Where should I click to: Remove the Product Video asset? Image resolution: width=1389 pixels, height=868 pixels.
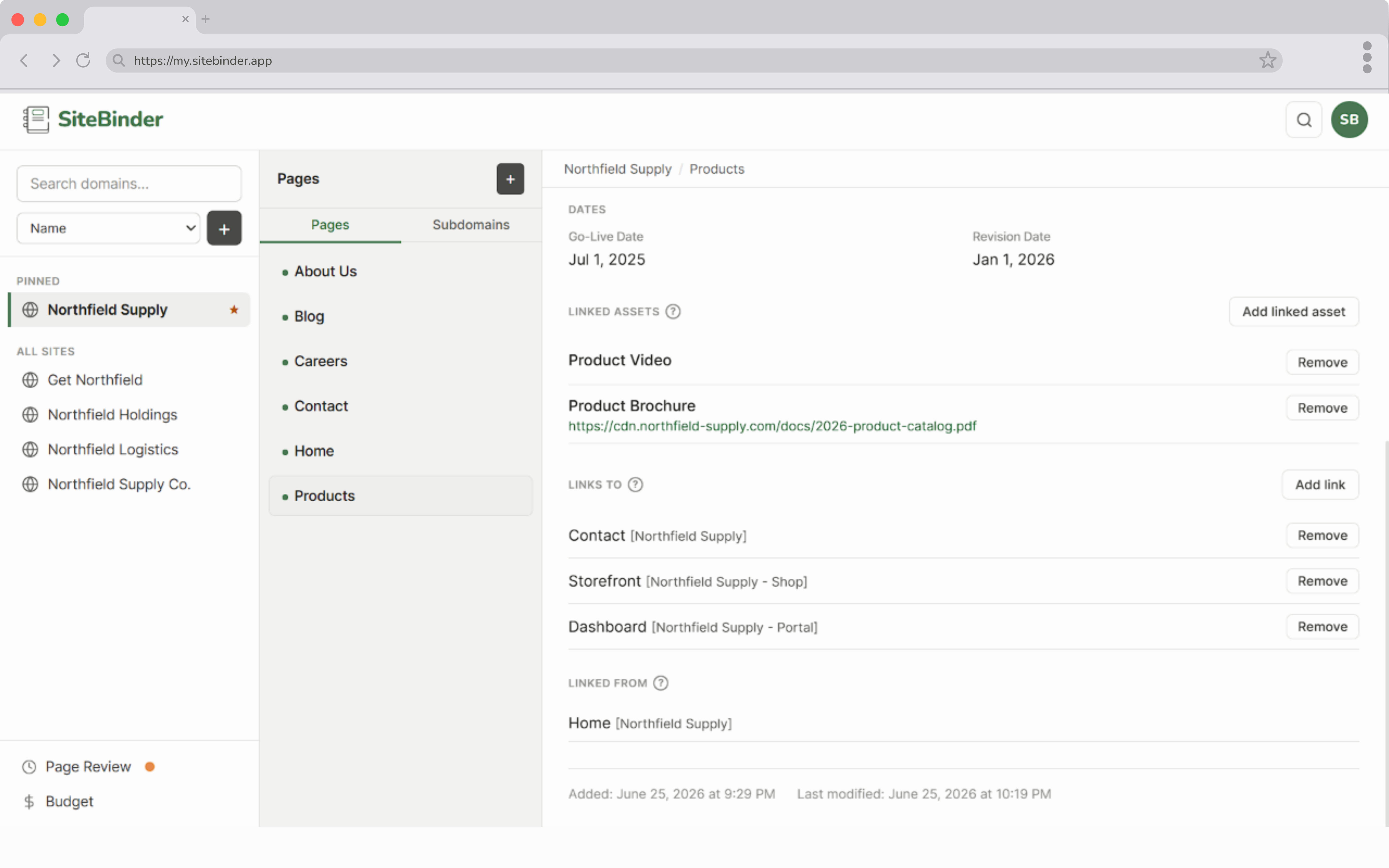1322,362
